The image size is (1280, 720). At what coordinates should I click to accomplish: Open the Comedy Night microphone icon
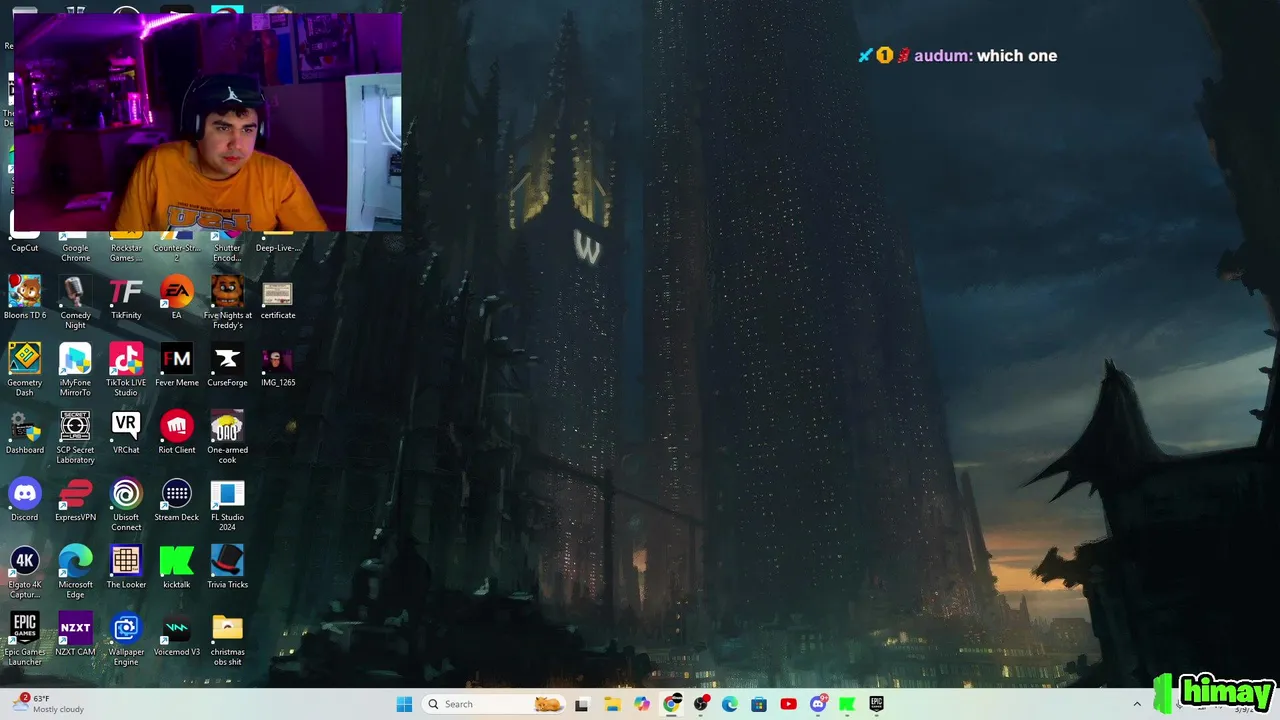75,292
